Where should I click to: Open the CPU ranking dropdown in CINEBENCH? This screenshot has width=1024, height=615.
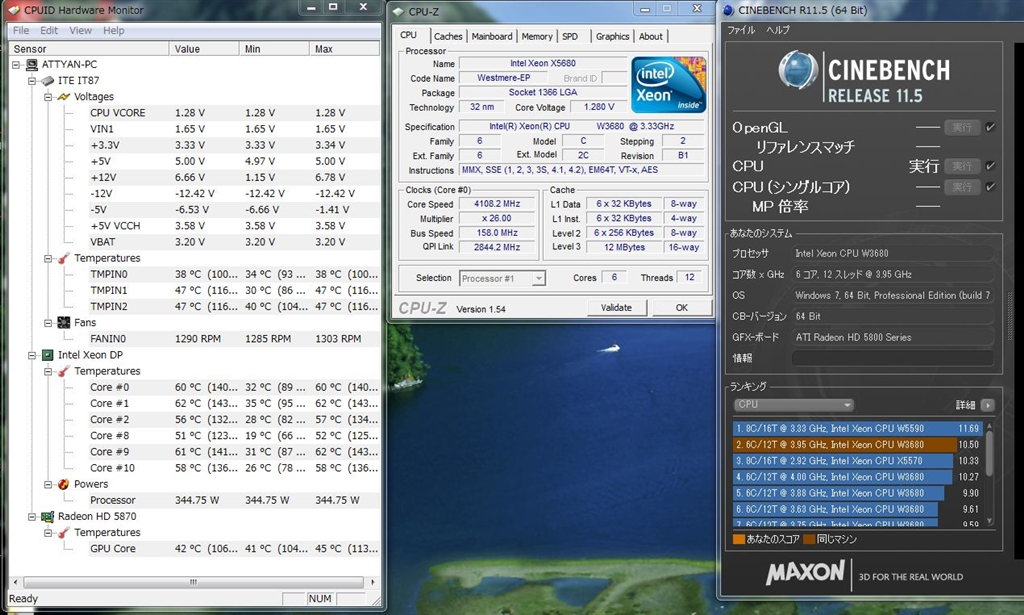(x=793, y=405)
